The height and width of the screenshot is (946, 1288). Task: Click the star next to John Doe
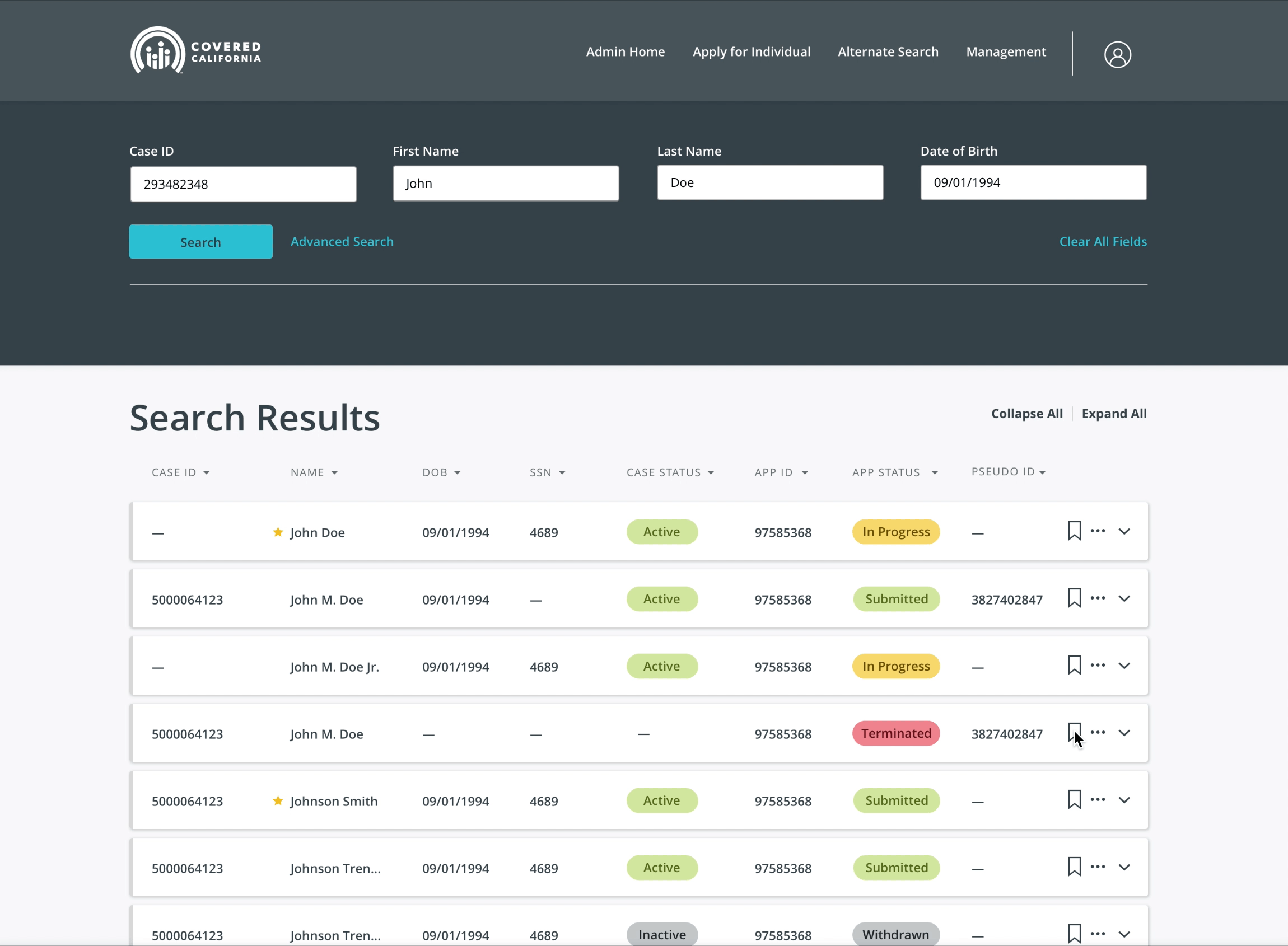point(278,532)
